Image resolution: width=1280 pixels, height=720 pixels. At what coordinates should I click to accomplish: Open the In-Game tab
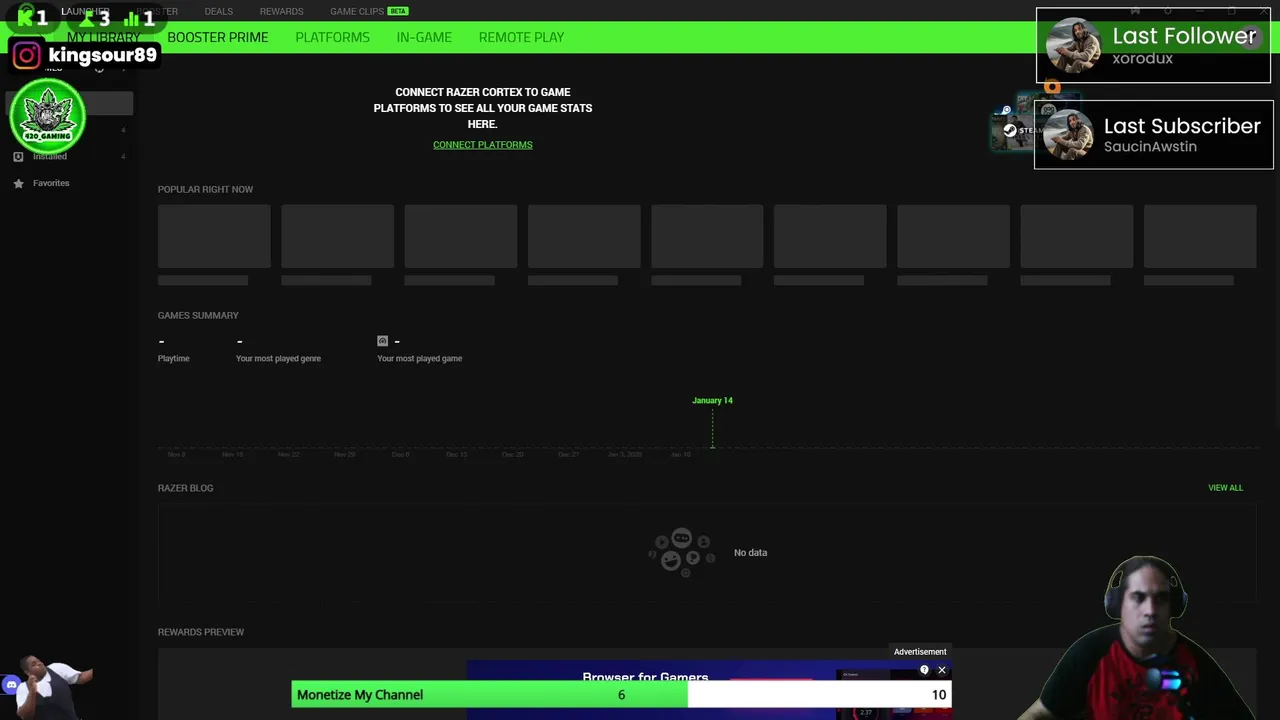coord(424,37)
